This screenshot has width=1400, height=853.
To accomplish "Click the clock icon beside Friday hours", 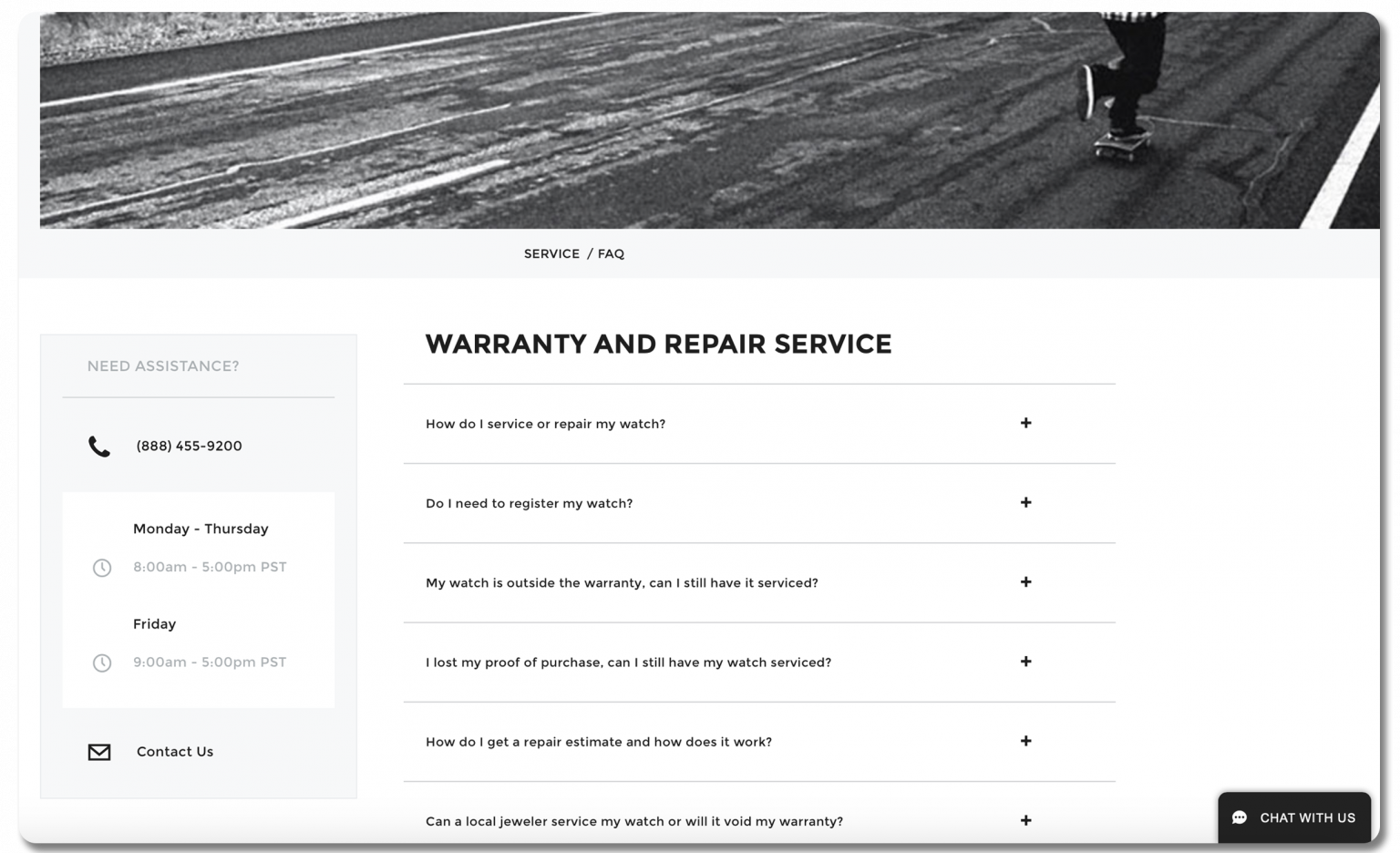I will (101, 663).
